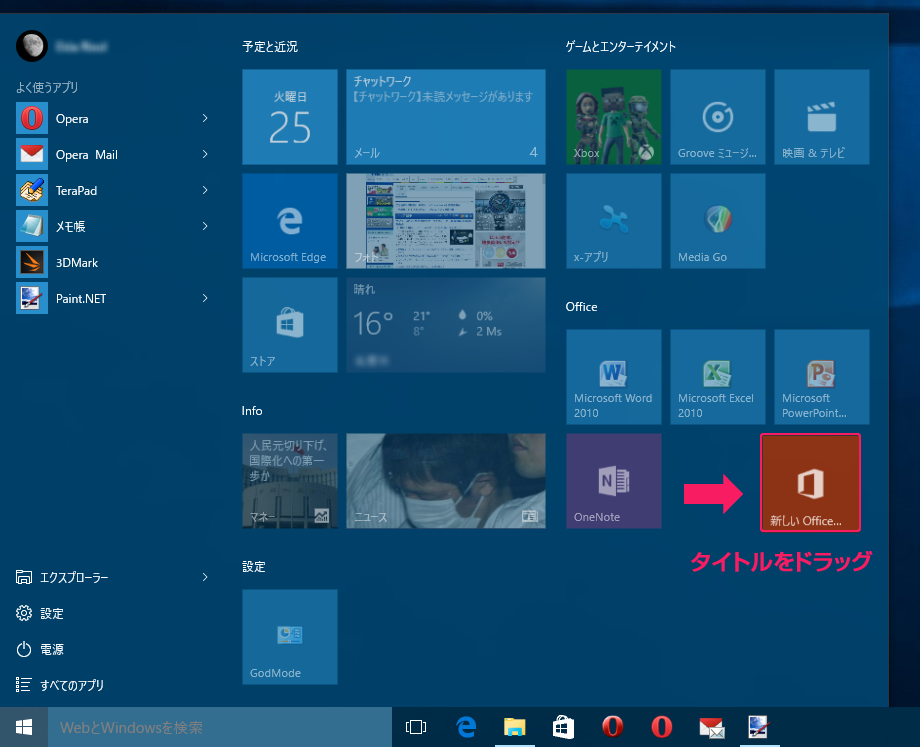Open Opera Mail from the taskbar

tap(711, 727)
